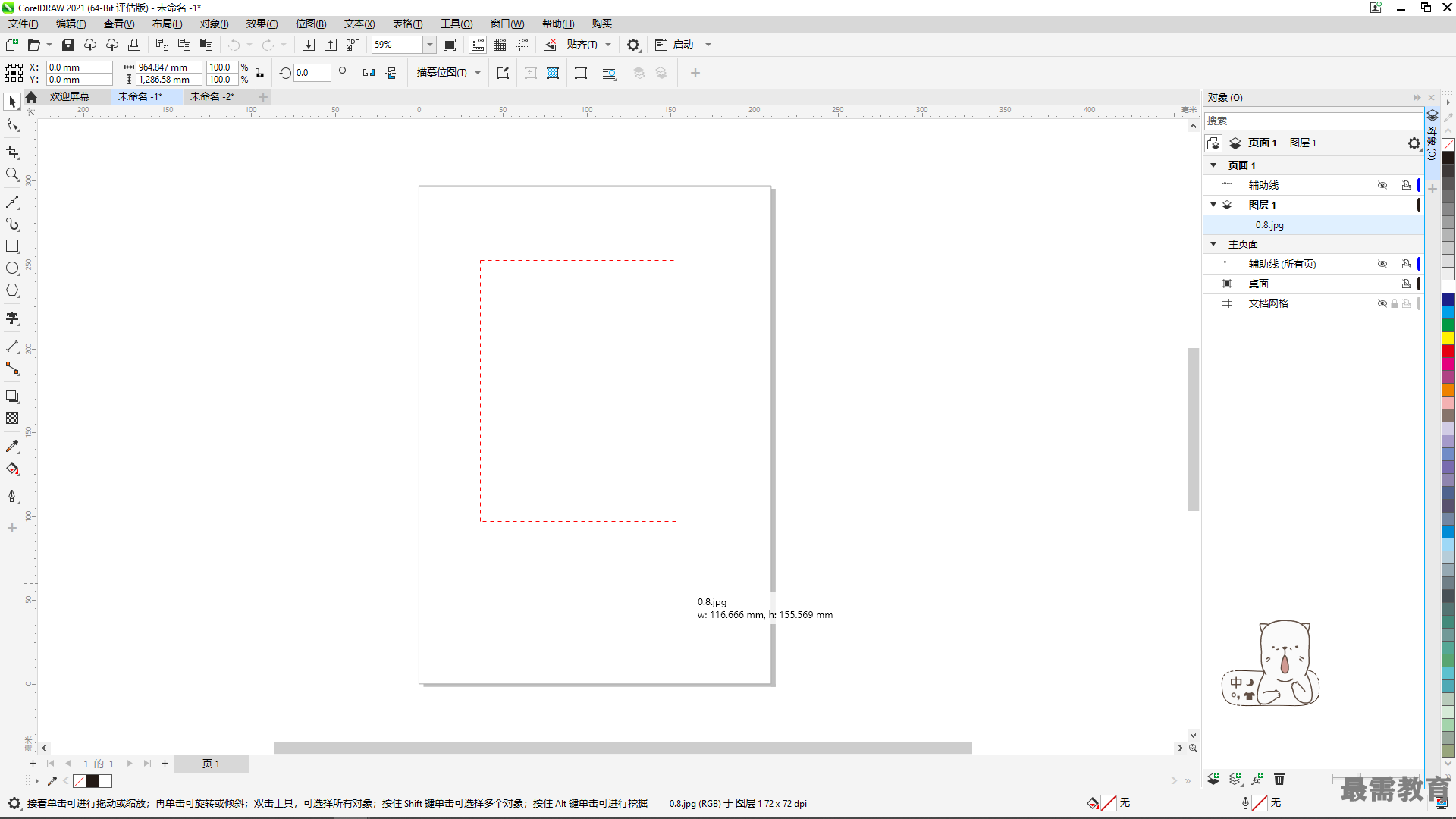This screenshot has height=819, width=1456.
Task: Mirror the bitmap horizontally
Action: point(369,73)
